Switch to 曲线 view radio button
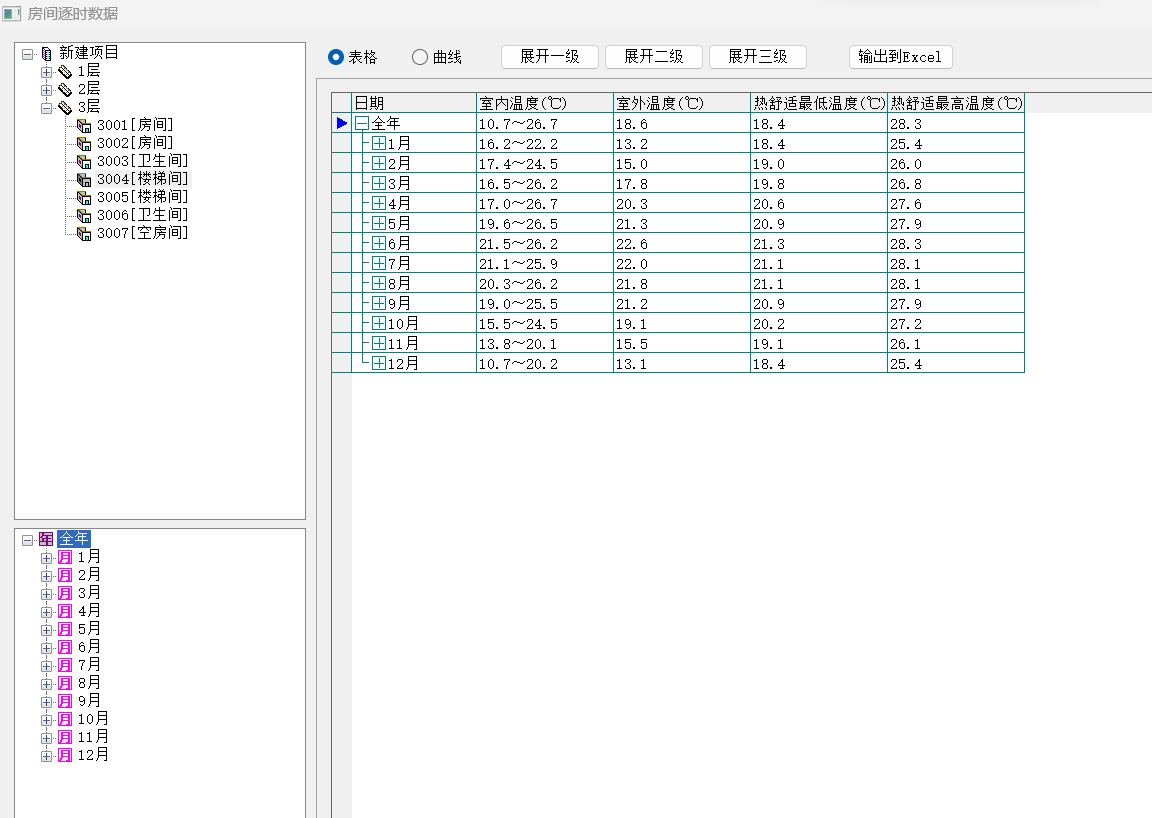This screenshot has width=1152, height=818. pyautogui.click(x=420, y=57)
